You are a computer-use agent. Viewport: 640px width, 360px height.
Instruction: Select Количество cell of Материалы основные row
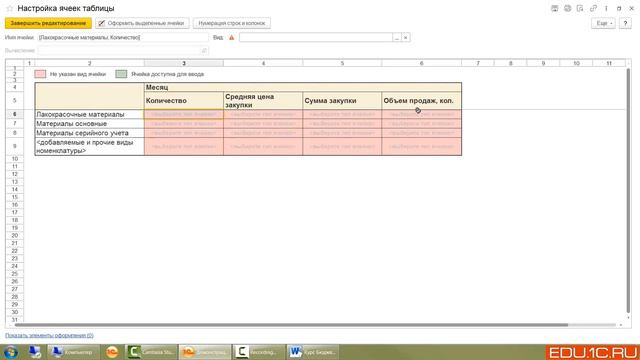click(x=184, y=124)
